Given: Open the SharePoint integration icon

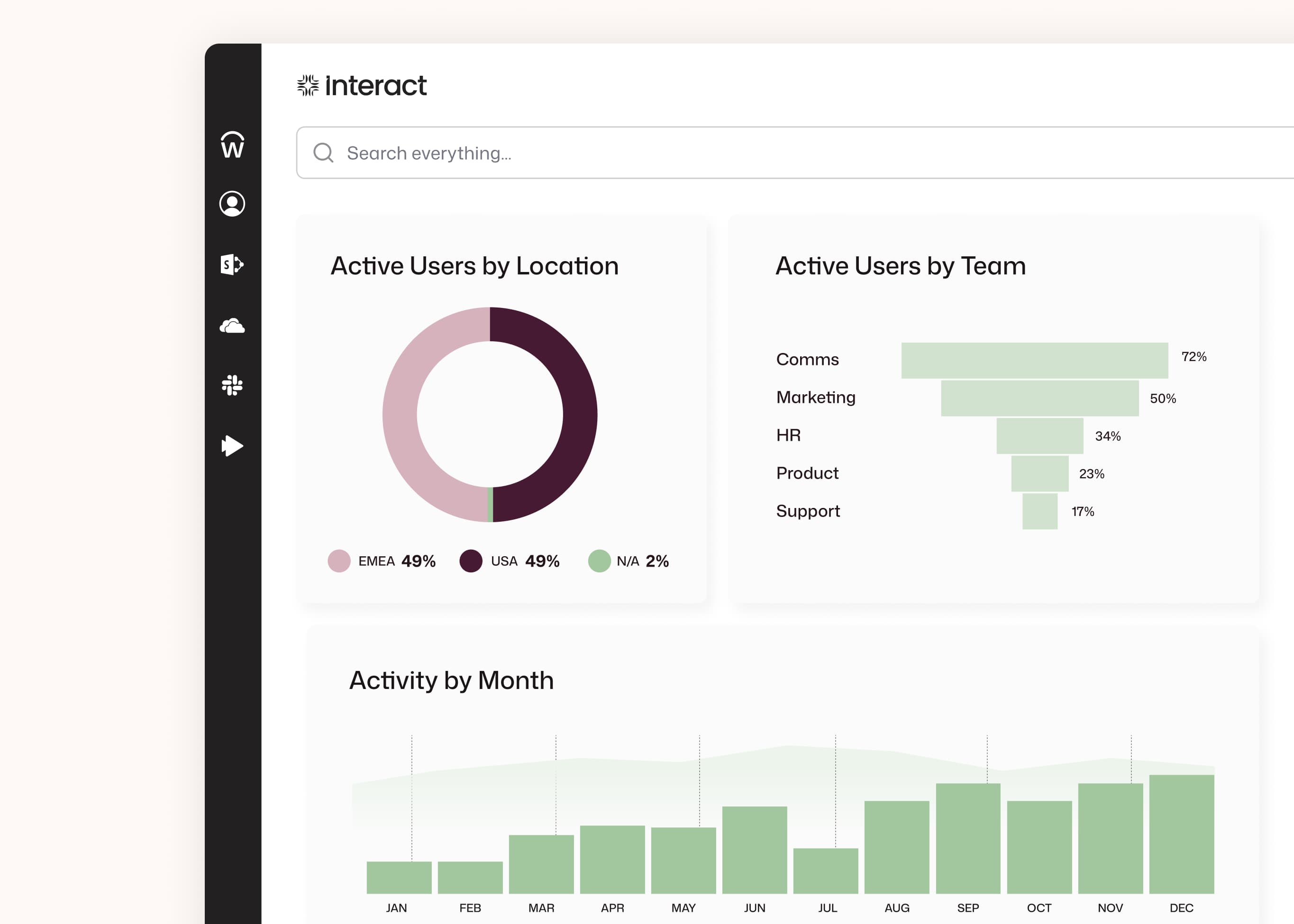Looking at the screenshot, I should click(x=232, y=264).
